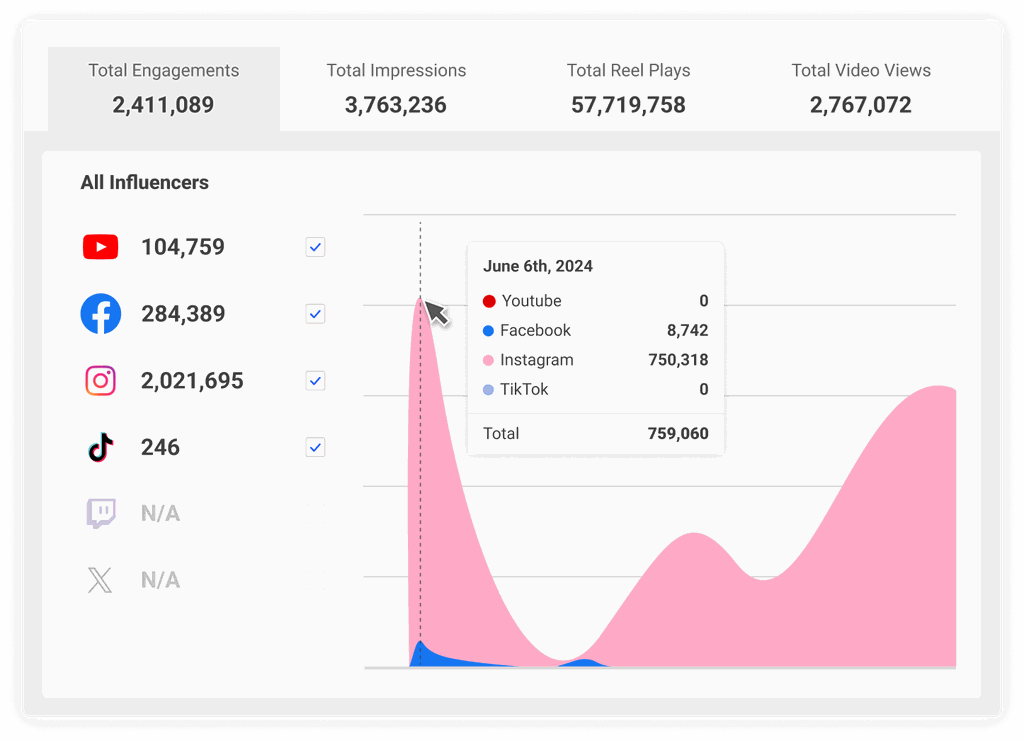
Task: Click the Instagram logo icon
Action: coord(100,381)
